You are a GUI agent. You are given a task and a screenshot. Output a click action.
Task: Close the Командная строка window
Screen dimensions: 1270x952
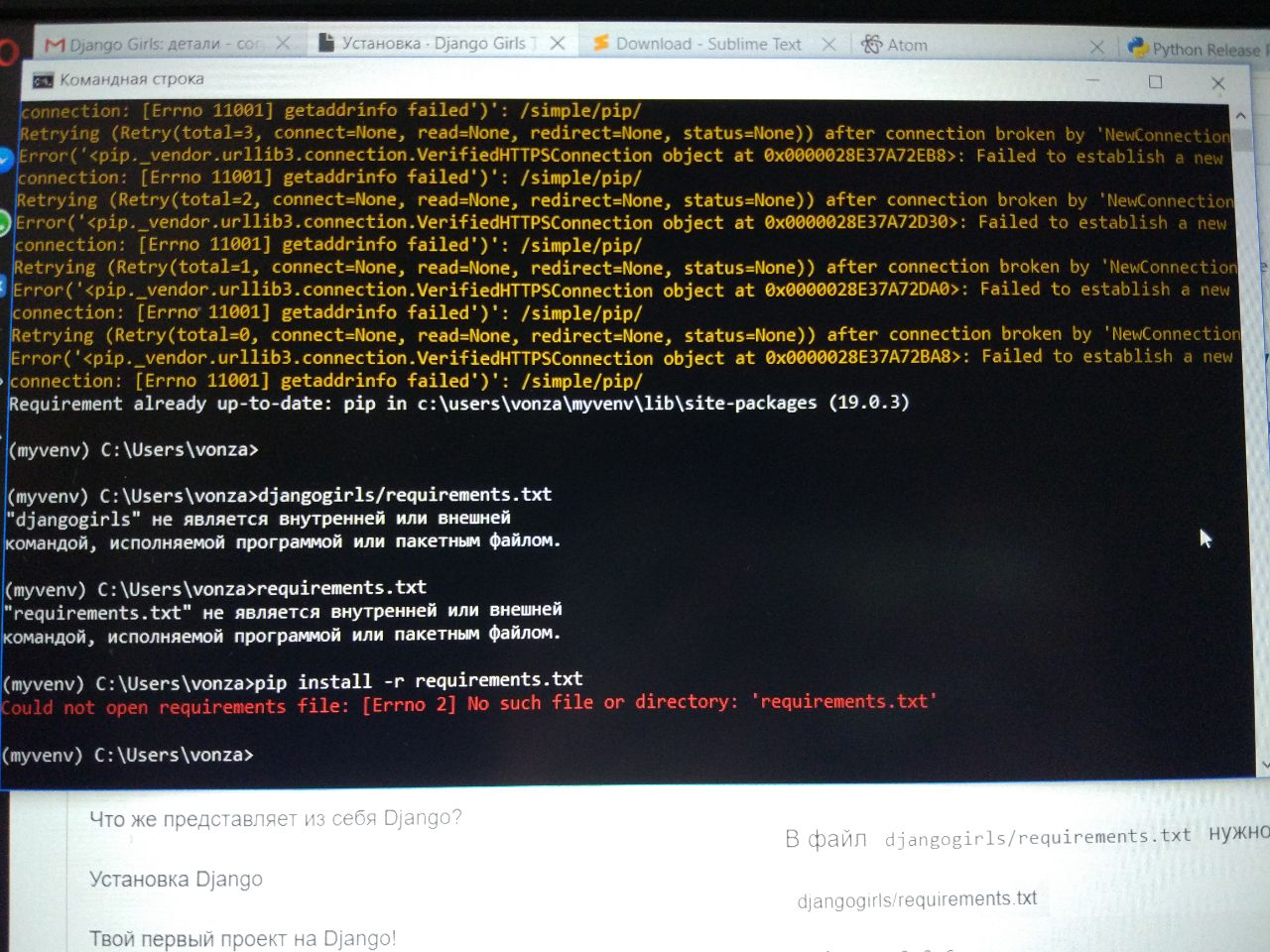tap(1218, 83)
